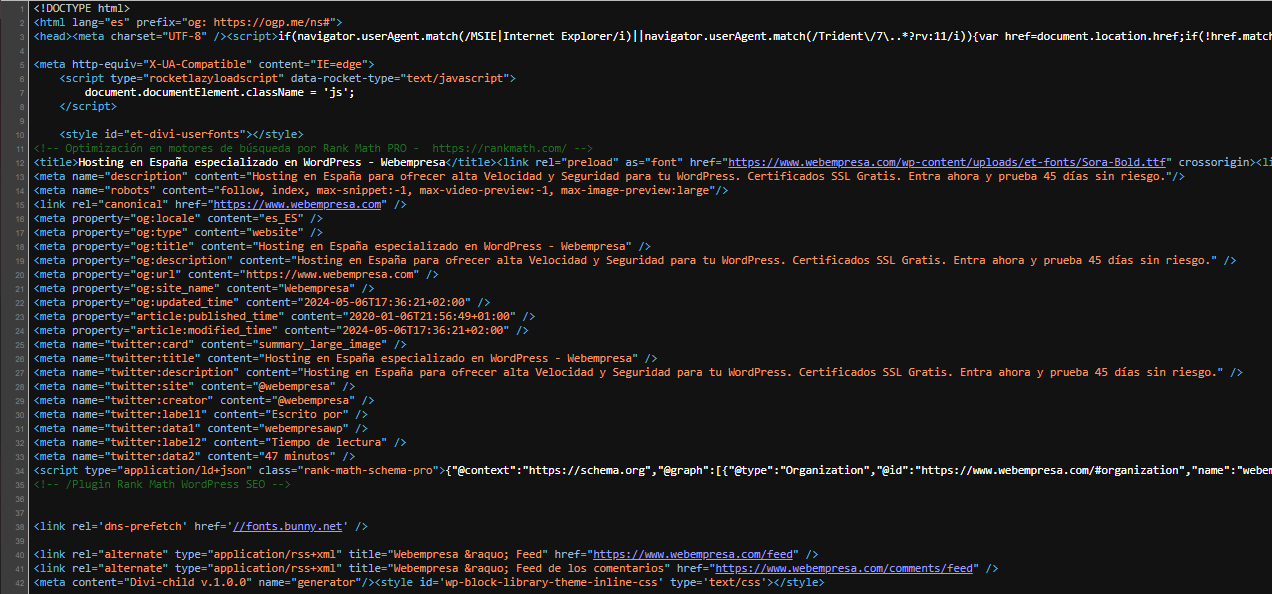Click the Divi-child v.1.0.0 generator meta tag
1272x594 pixels.
coord(204,582)
